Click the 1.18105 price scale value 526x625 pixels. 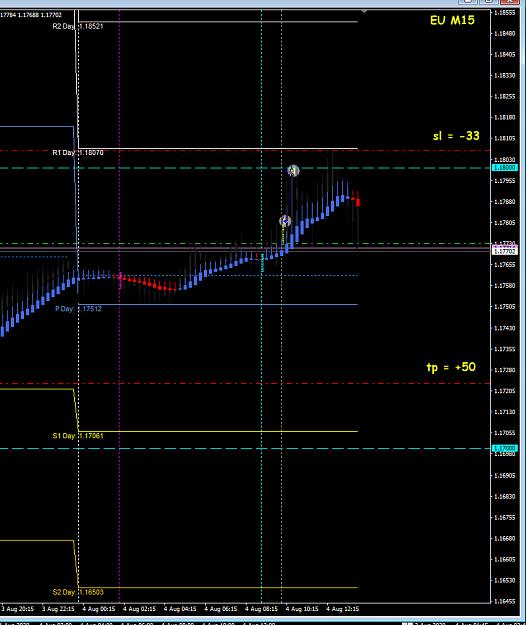(x=504, y=138)
